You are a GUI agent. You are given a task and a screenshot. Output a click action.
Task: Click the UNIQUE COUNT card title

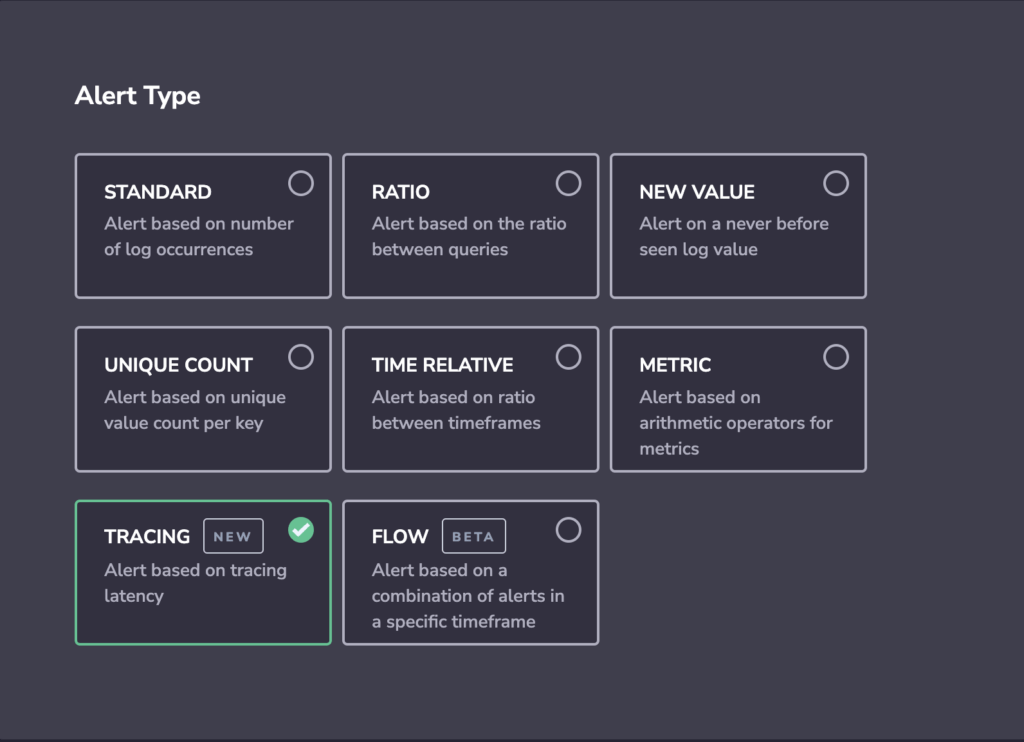178,365
